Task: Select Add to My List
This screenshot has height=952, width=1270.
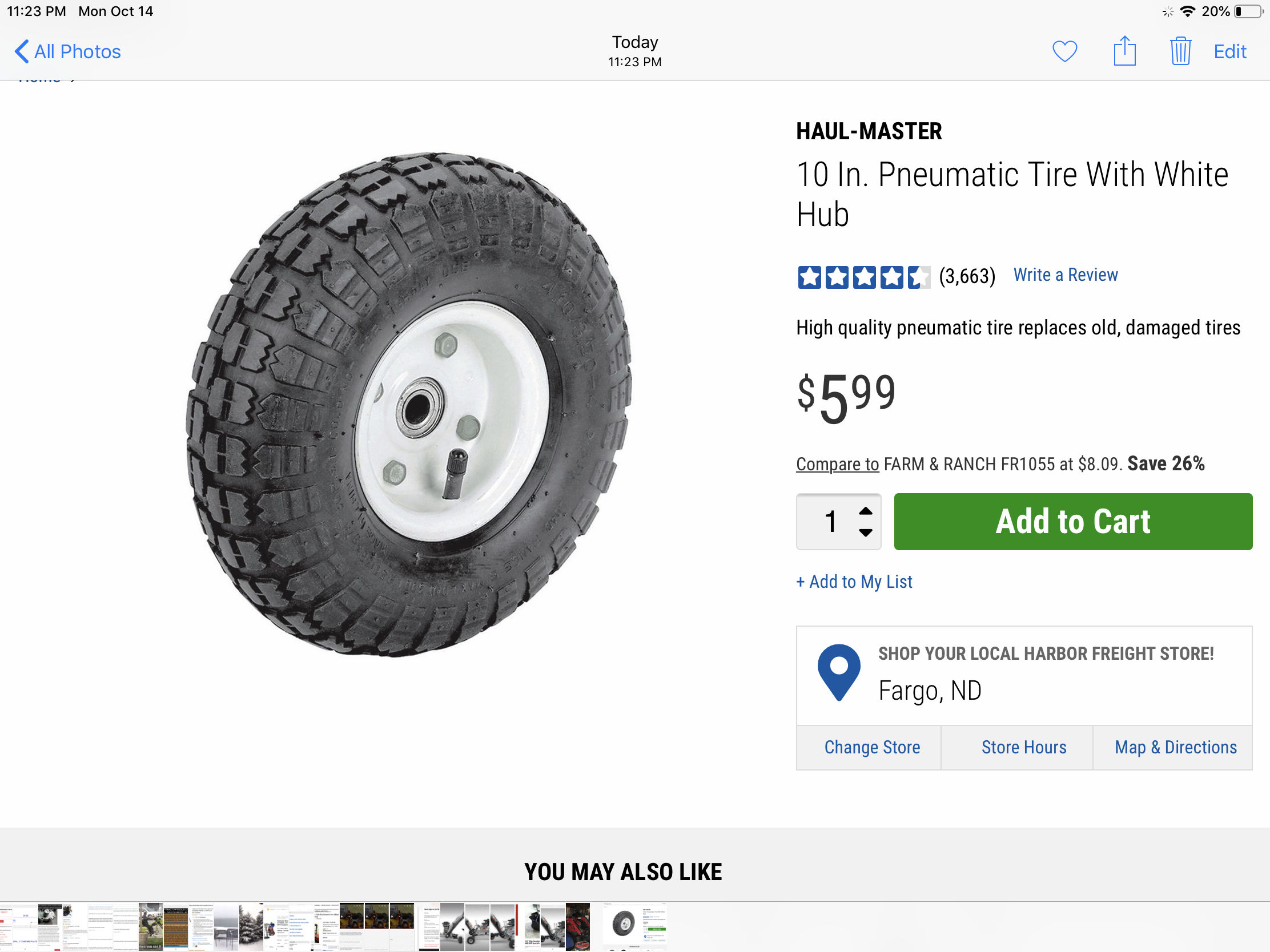Action: tap(854, 582)
